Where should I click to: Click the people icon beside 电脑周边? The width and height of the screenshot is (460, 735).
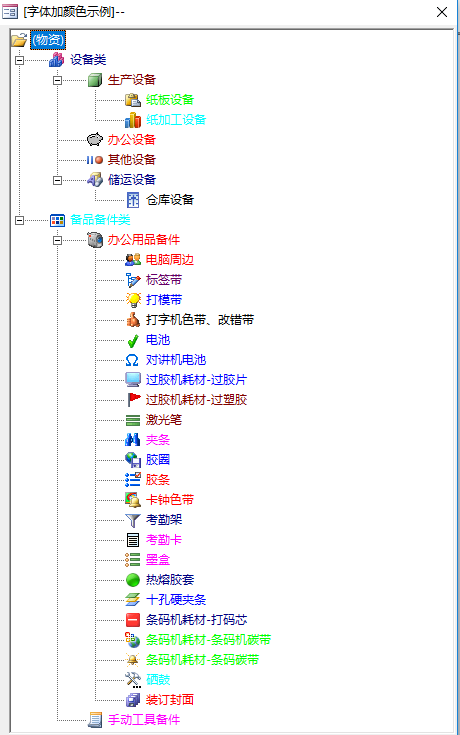tap(133, 260)
